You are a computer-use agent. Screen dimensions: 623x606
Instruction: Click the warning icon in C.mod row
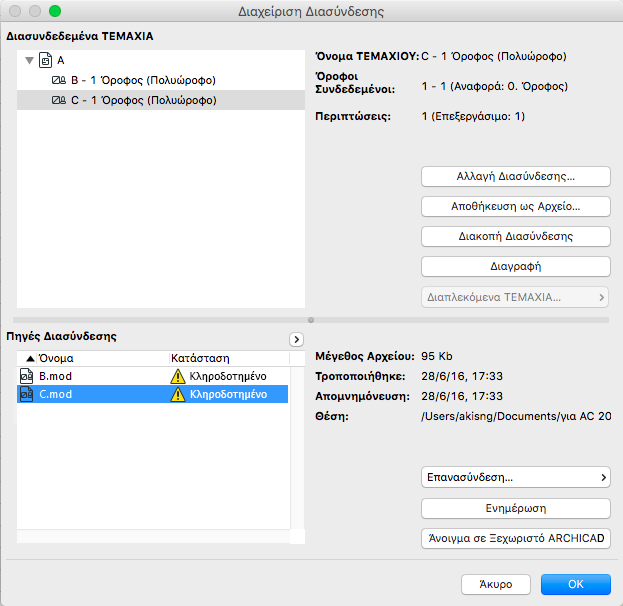click(x=178, y=394)
